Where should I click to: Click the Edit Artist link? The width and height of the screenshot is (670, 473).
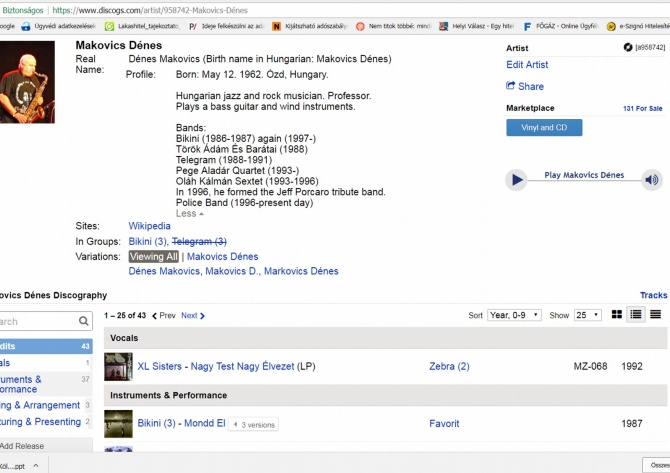tap(527, 65)
